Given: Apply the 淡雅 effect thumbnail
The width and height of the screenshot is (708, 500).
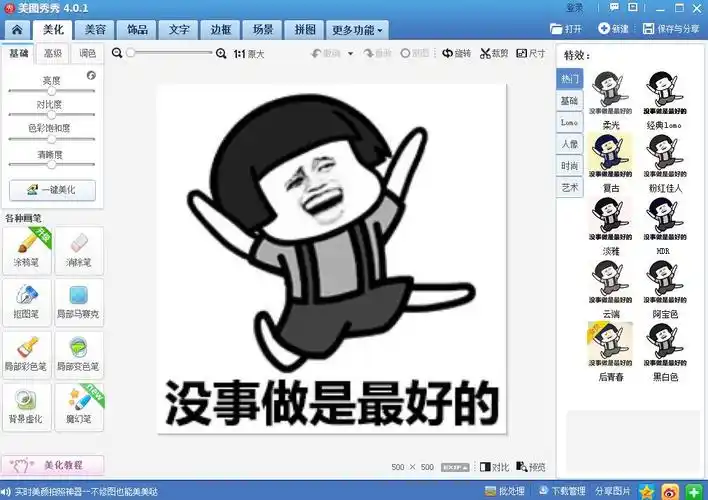Looking at the screenshot, I should (x=610, y=219).
